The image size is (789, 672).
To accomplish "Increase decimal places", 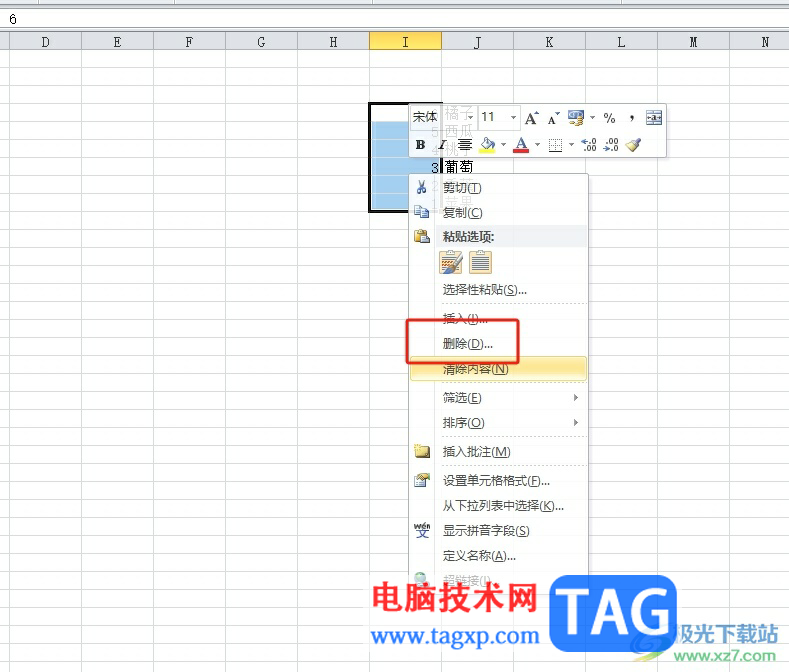I will coord(589,145).
